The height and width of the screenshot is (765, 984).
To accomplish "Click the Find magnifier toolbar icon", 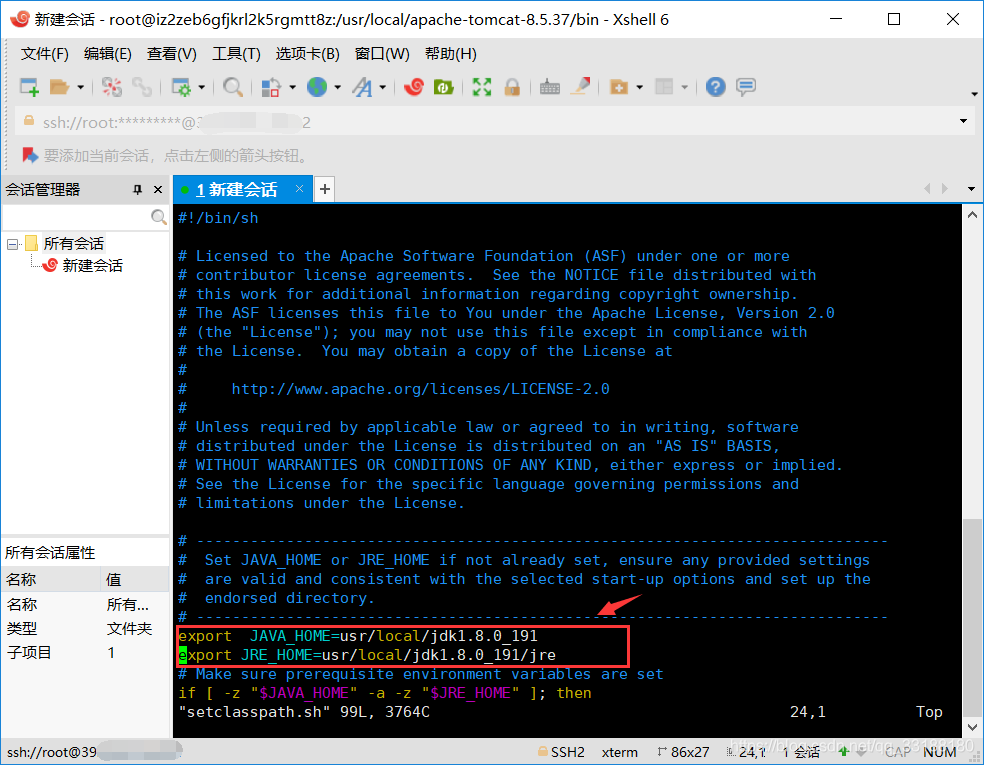I will pyautogui.click(x=233, y=87).
